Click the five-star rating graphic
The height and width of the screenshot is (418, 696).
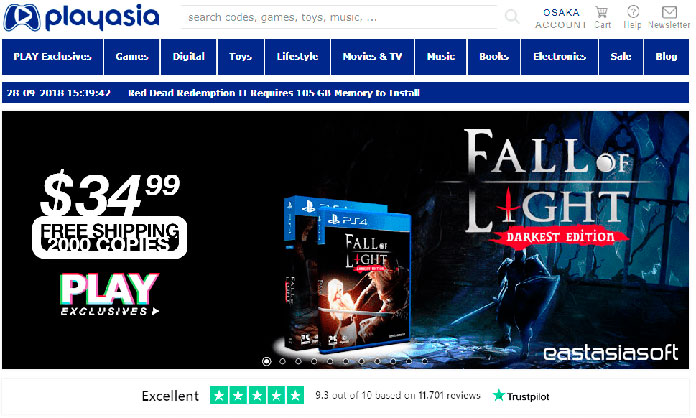[257, 395]
